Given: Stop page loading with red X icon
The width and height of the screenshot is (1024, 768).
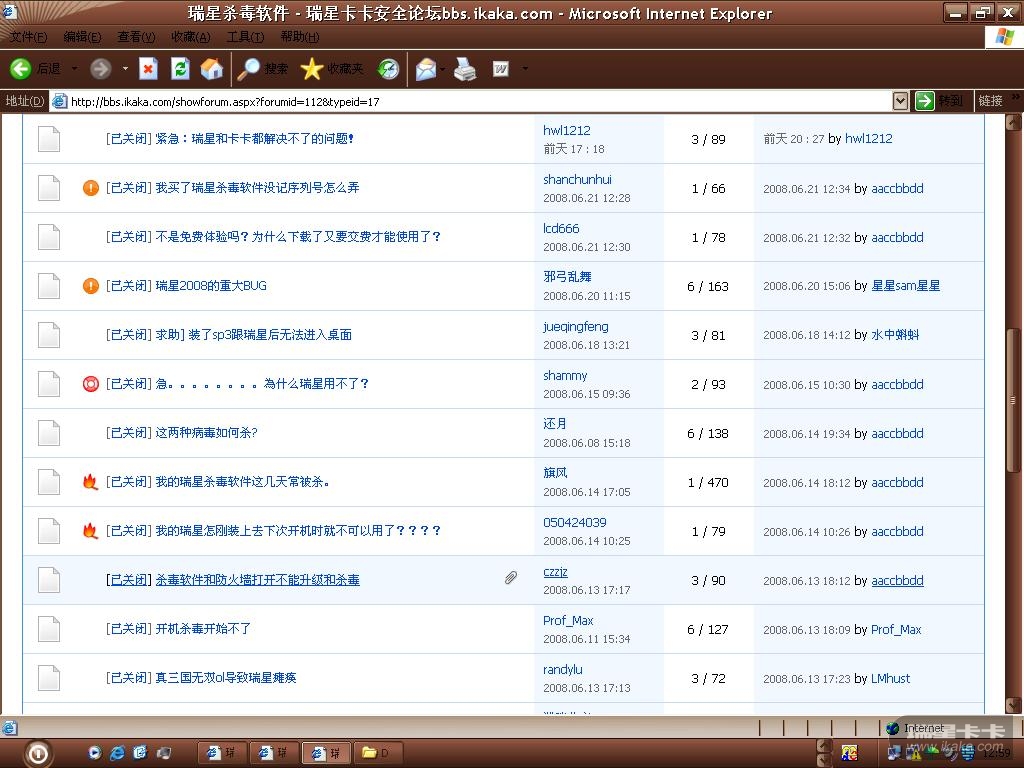Looking at the screenshot, I should pyautogui.click(x=148, y=69).
